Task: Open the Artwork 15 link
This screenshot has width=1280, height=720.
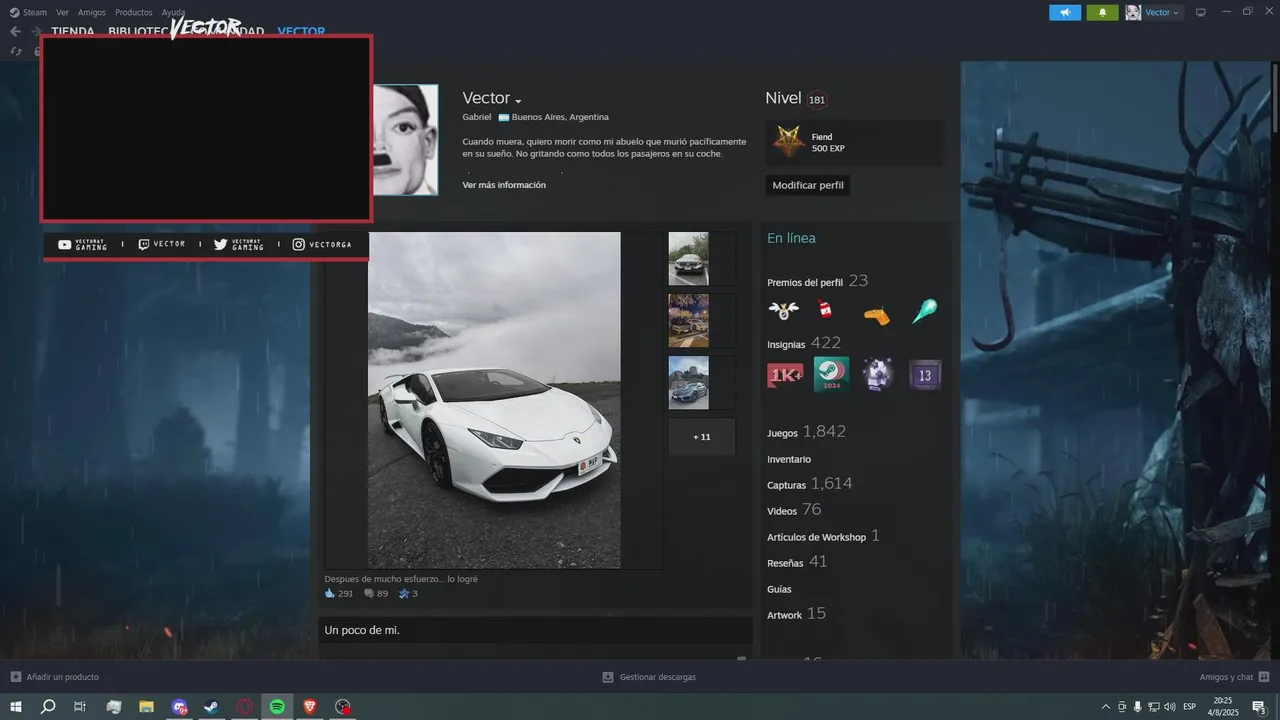Action: (x=796, y=614)
